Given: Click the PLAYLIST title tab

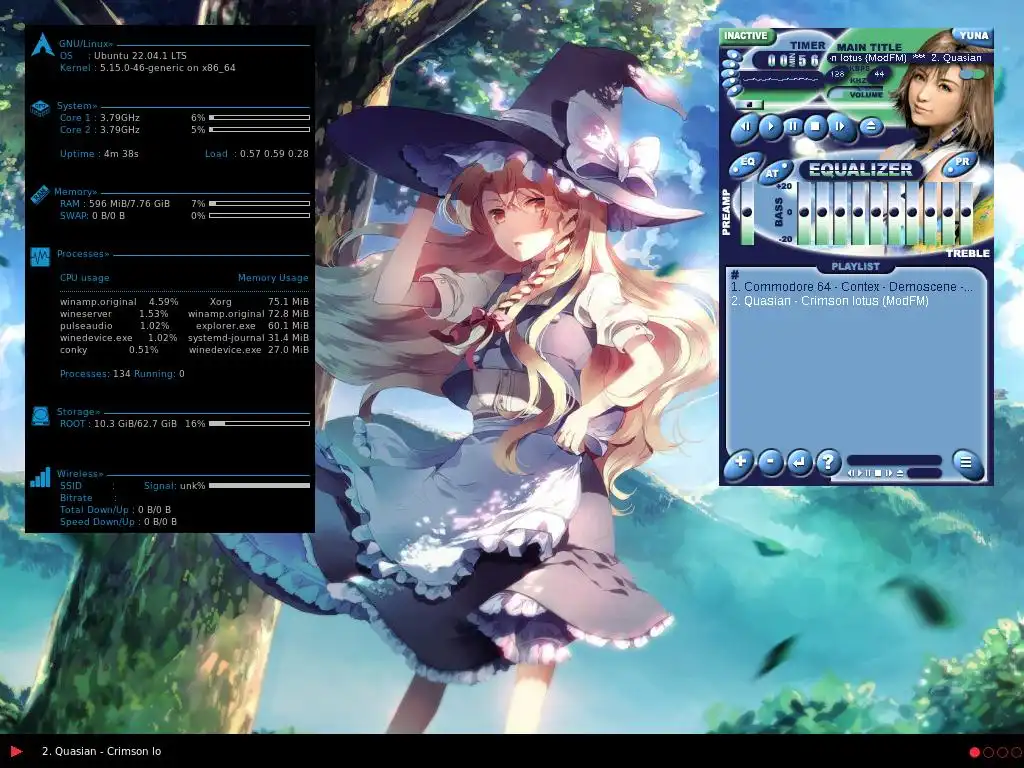Looking at the screenshot, I should pos(856,266).
